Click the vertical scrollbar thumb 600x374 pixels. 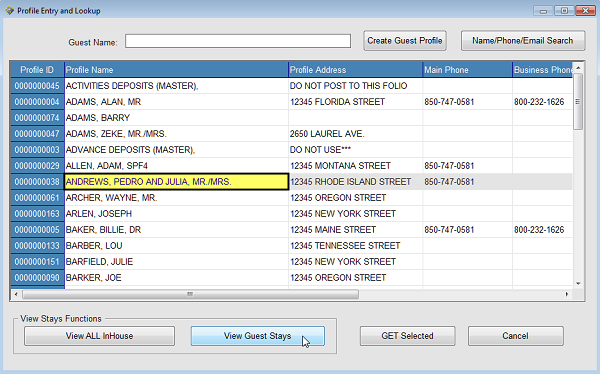pos(578,101)
